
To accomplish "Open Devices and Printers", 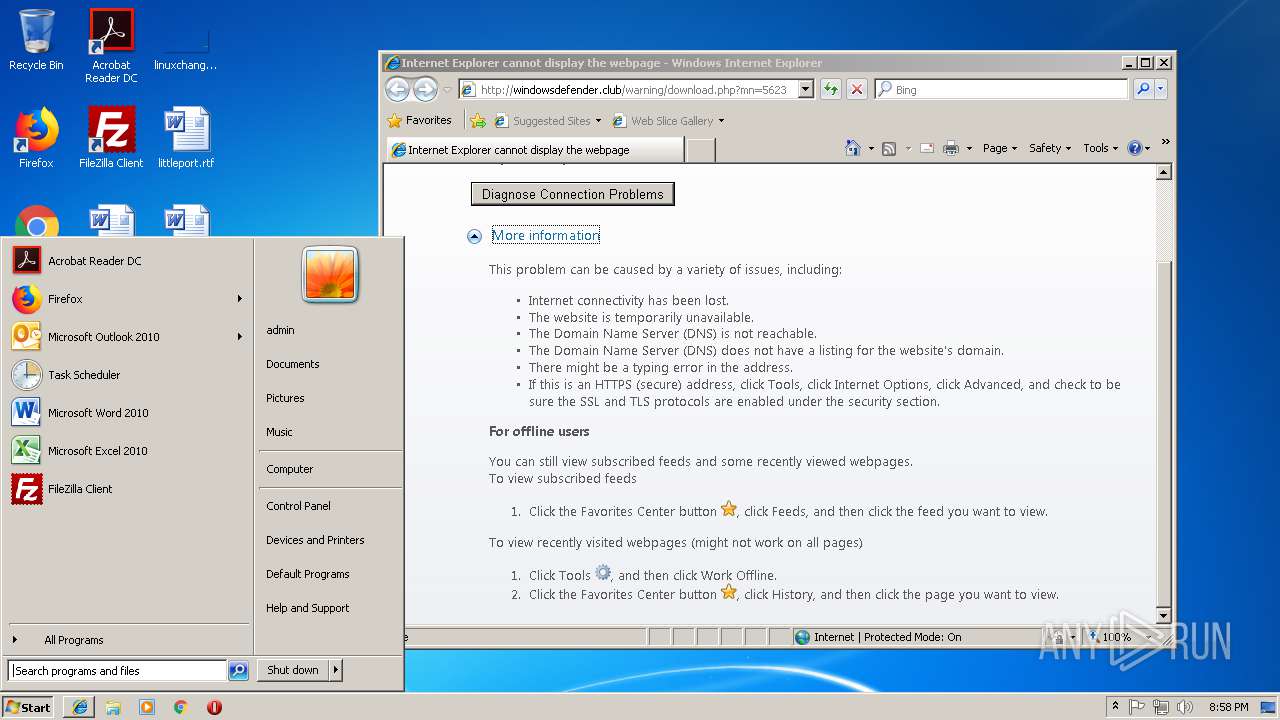I will coord(315,540).
